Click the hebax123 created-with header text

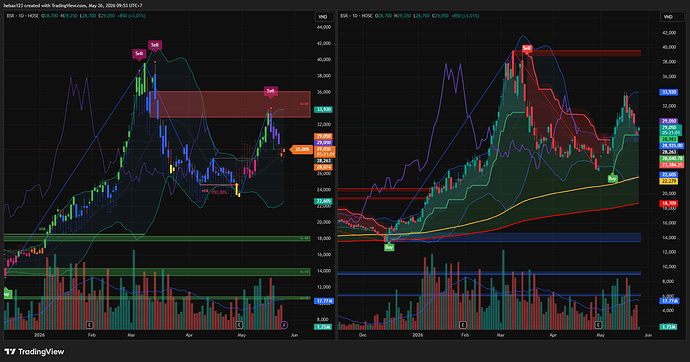click(x=73, y=5)
